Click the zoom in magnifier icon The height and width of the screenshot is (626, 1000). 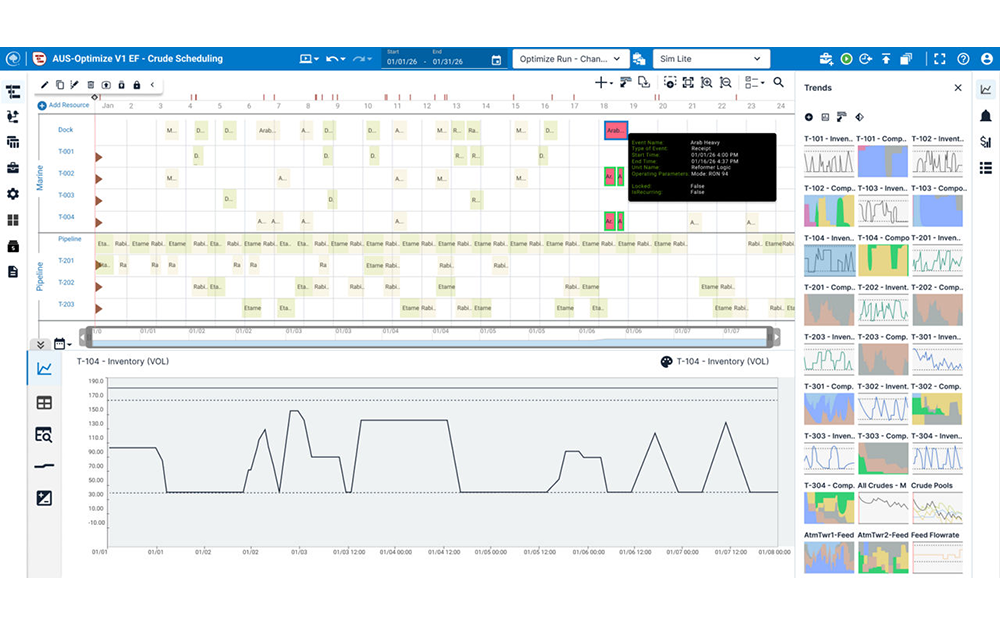(x=707, y=82)
